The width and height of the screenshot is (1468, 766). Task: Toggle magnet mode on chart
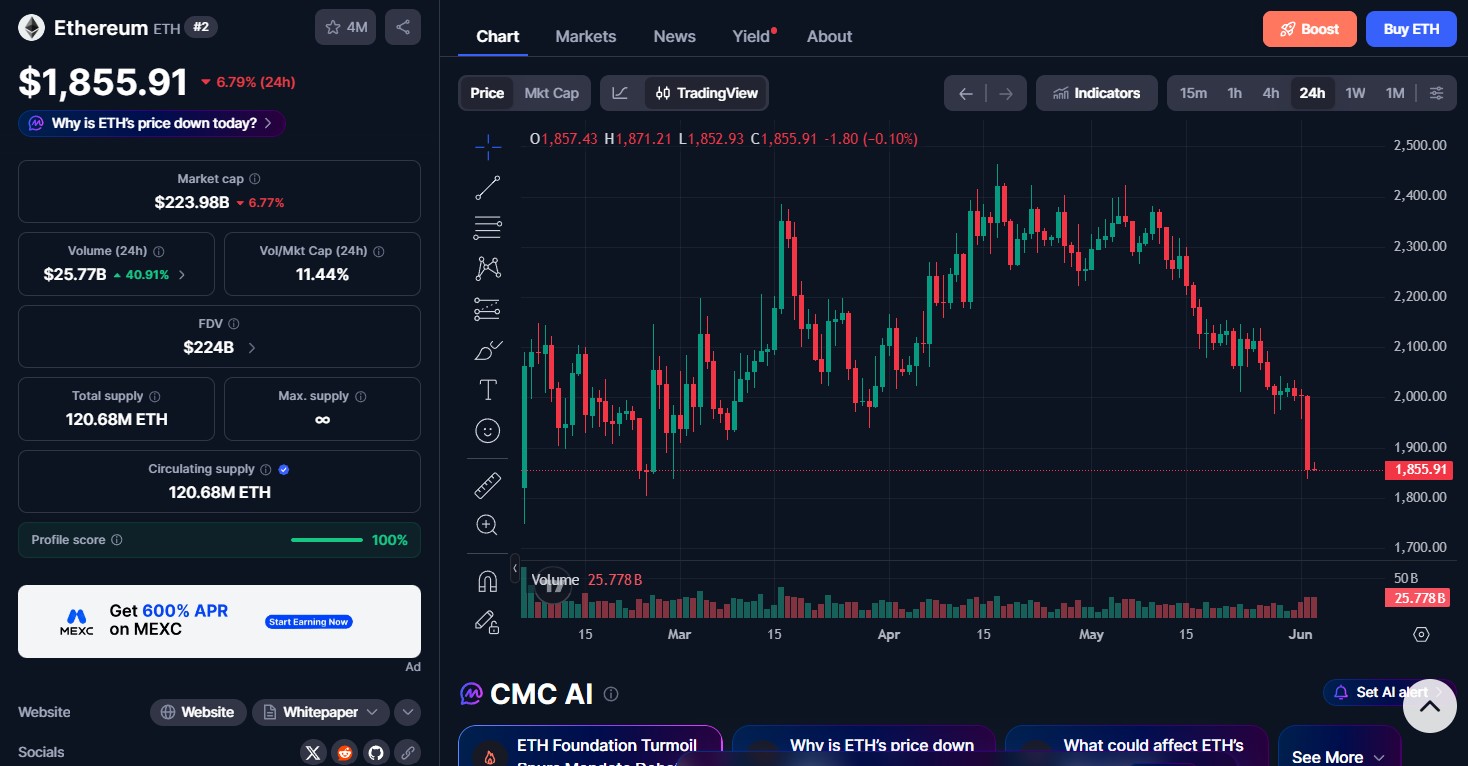click(x=488, y=581)
